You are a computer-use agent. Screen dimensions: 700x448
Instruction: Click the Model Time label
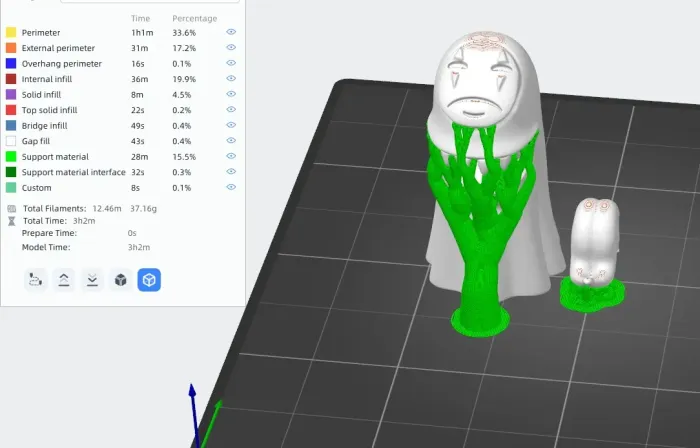click(x=46, y=247)
